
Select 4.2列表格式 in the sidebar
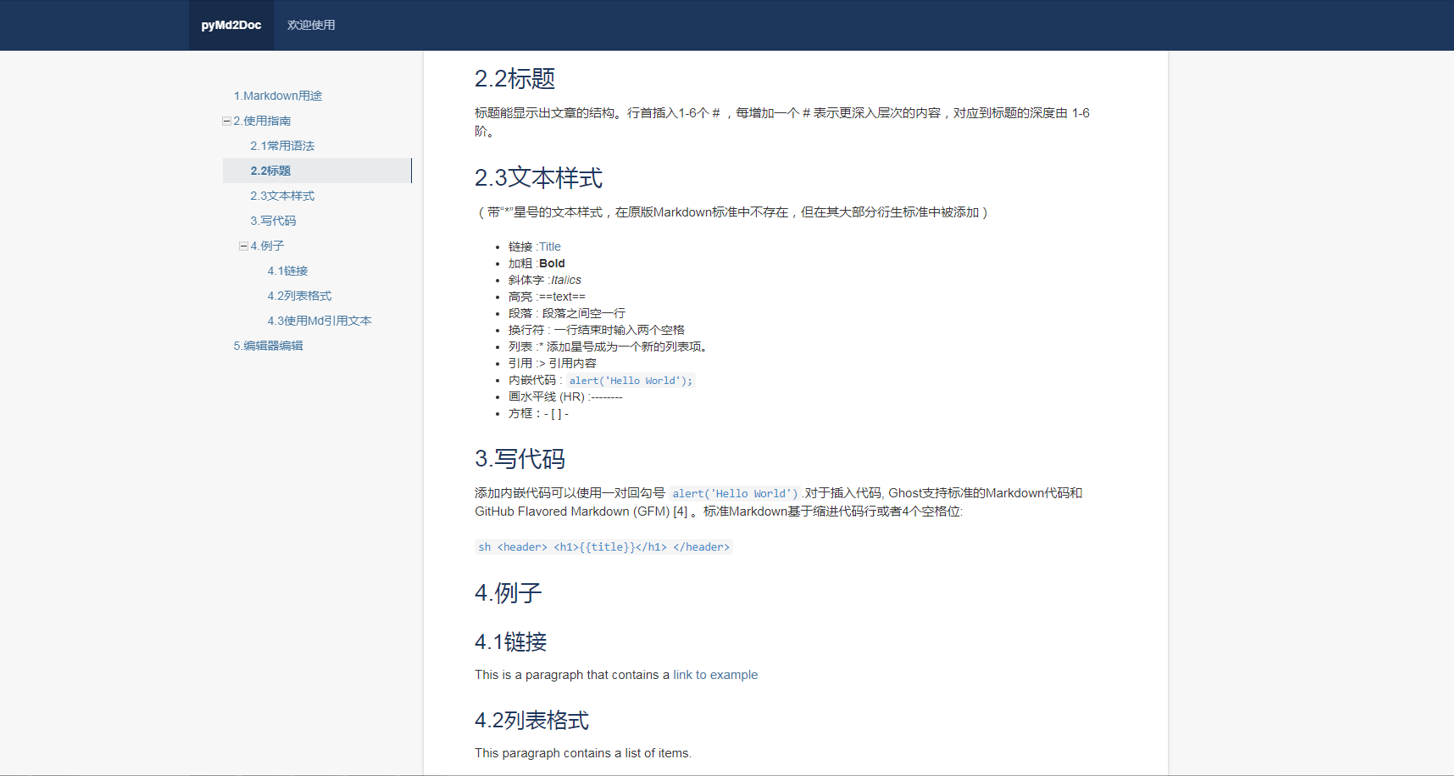pos(297,295)
